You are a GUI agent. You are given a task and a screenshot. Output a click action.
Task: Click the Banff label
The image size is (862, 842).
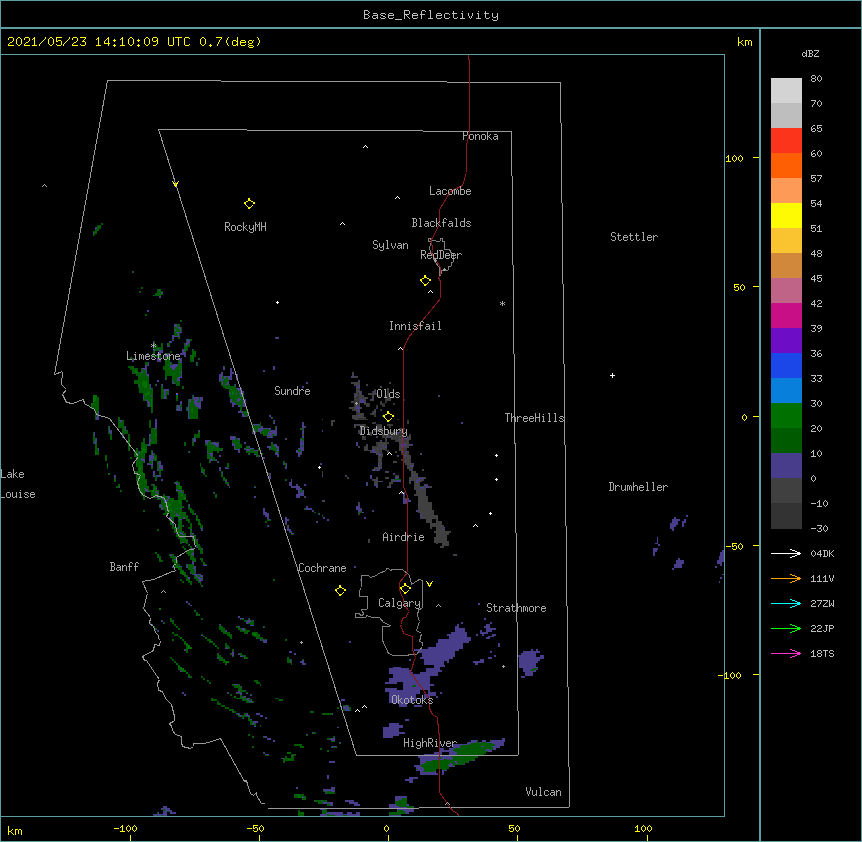[x=124, y=567]
